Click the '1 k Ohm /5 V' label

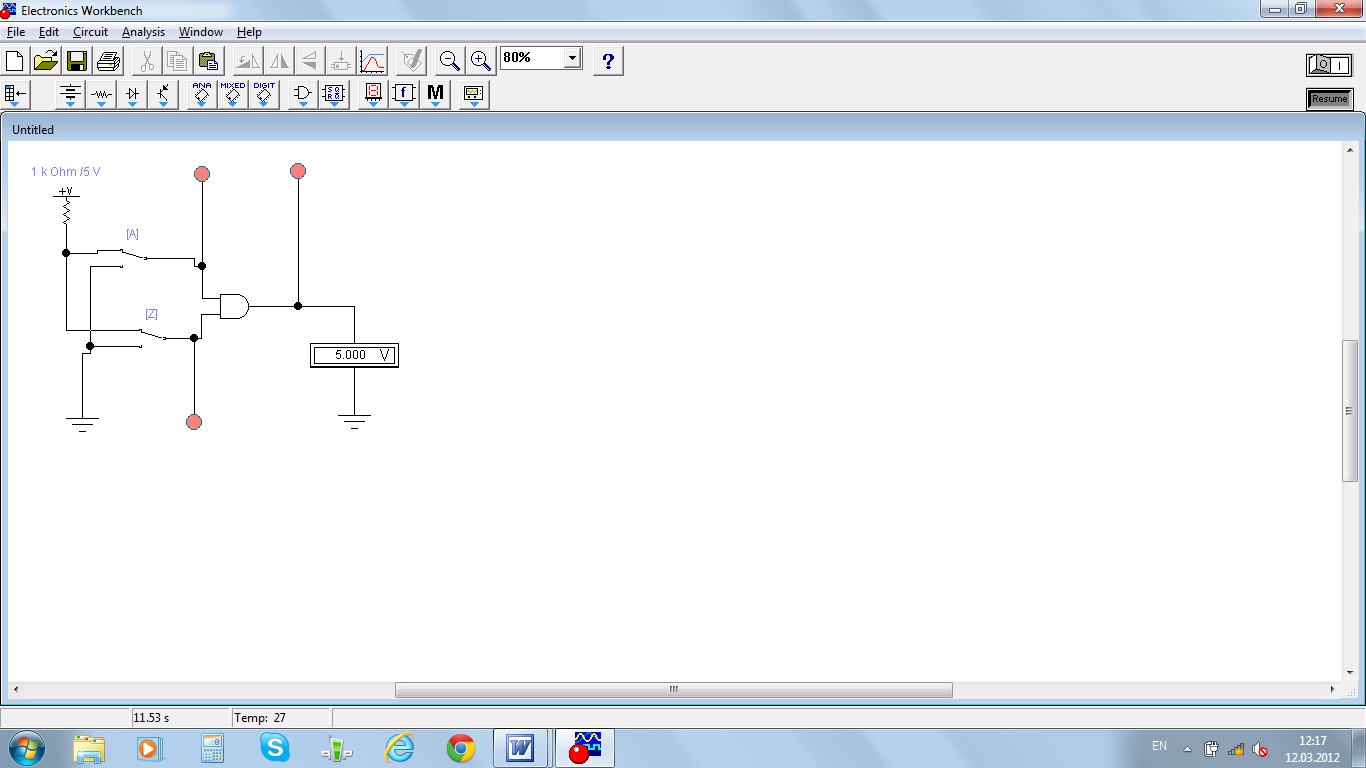pos(66,172)
